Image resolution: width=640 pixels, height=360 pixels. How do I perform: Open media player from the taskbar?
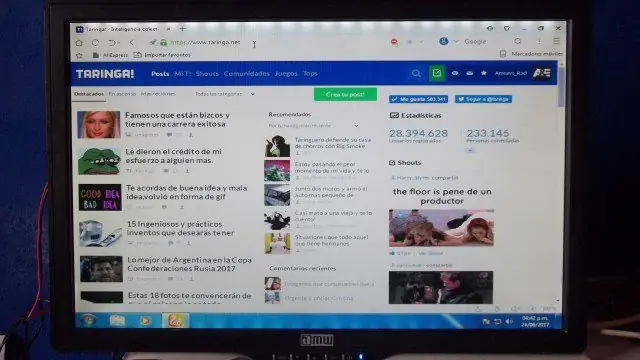tap(145, 321)
